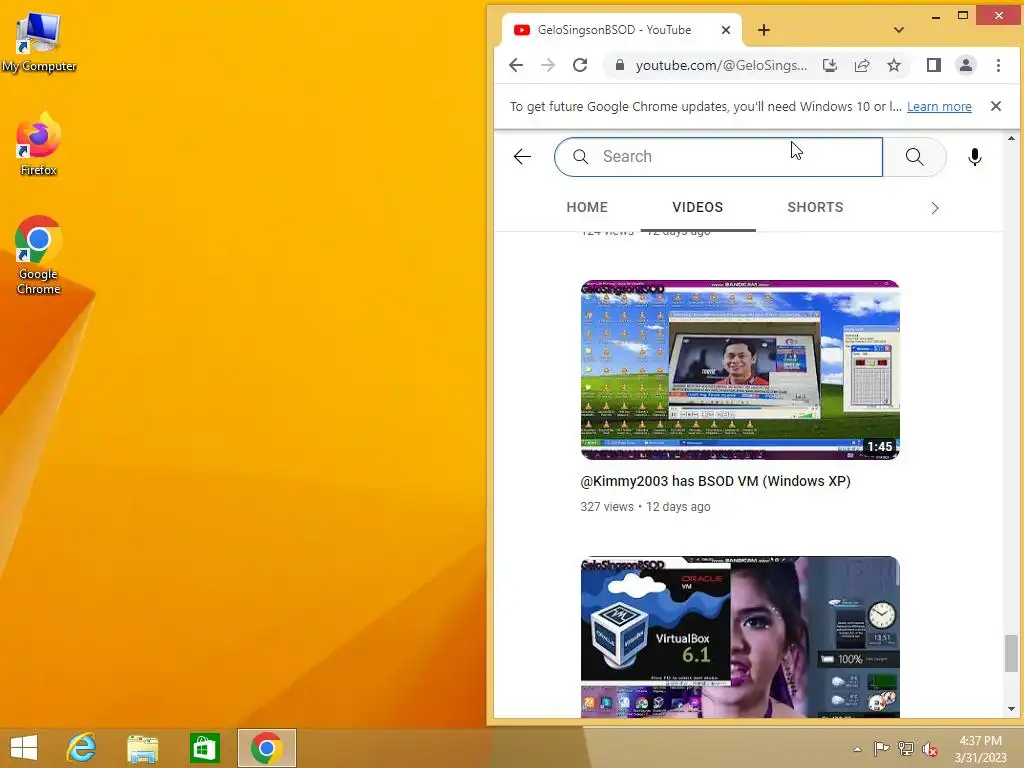The image size is (1024, 768).
Task: Switch to the HOME channel tab
Action: (x=587, y=207)
